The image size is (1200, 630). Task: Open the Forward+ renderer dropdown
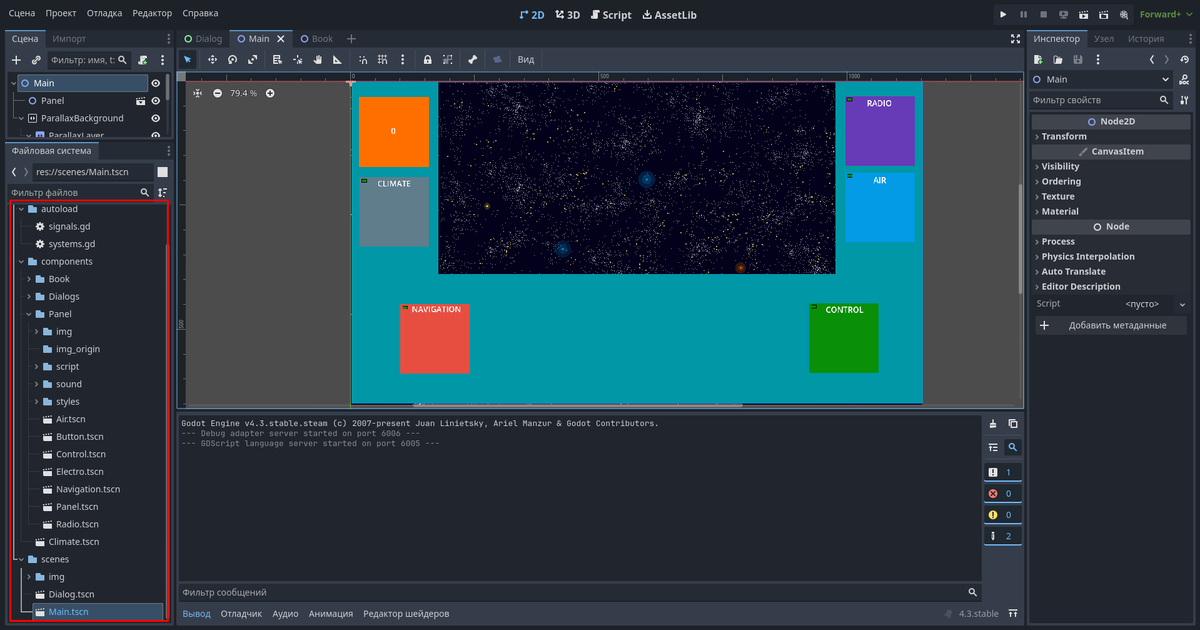coord(1167,14)
